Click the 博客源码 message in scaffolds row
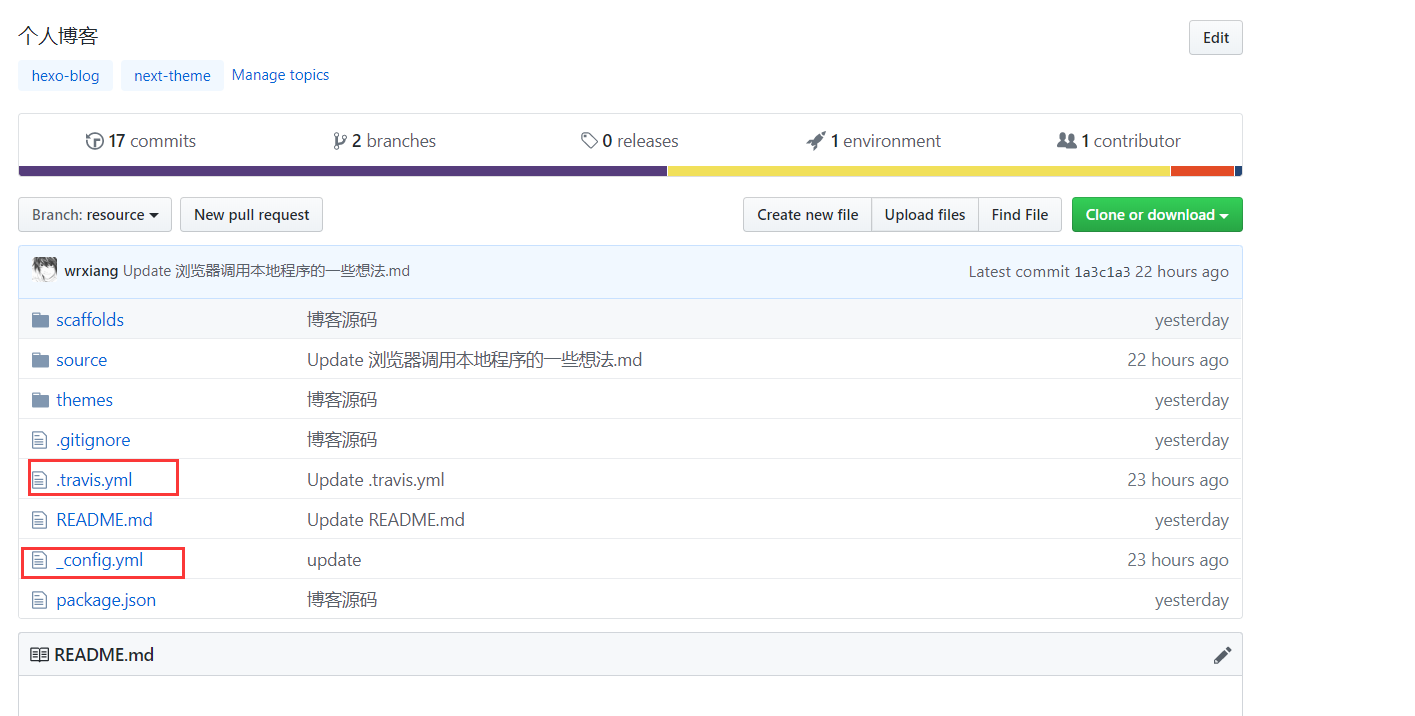This screenshot has height=716, width=1415. click(x=342, y=320)
